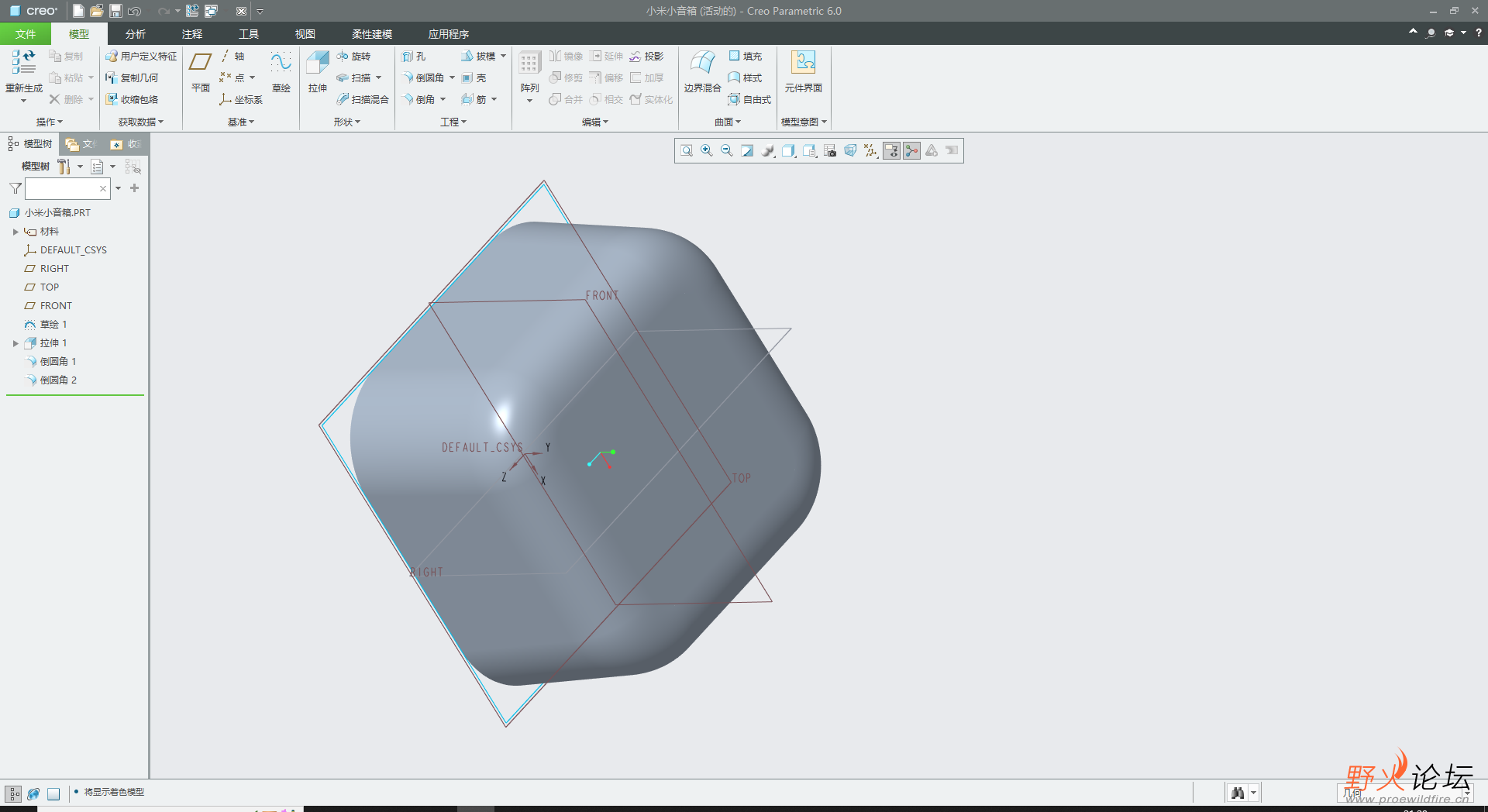Open datum display filters in graphics toolbar
Viewport: 1488px width, 812px height.
click(x=870, y=151)
